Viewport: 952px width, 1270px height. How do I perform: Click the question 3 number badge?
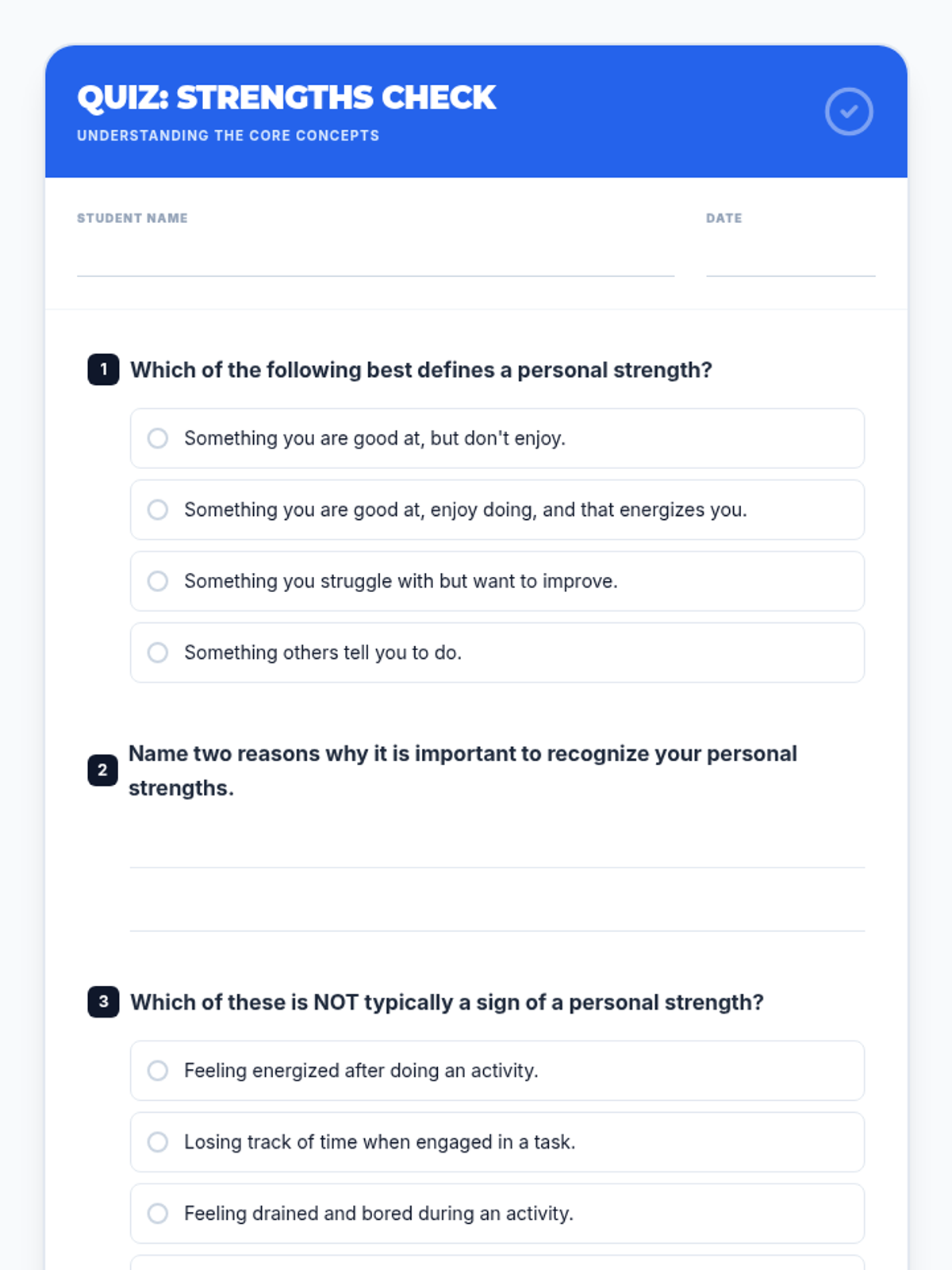(x=103, y=1002)
